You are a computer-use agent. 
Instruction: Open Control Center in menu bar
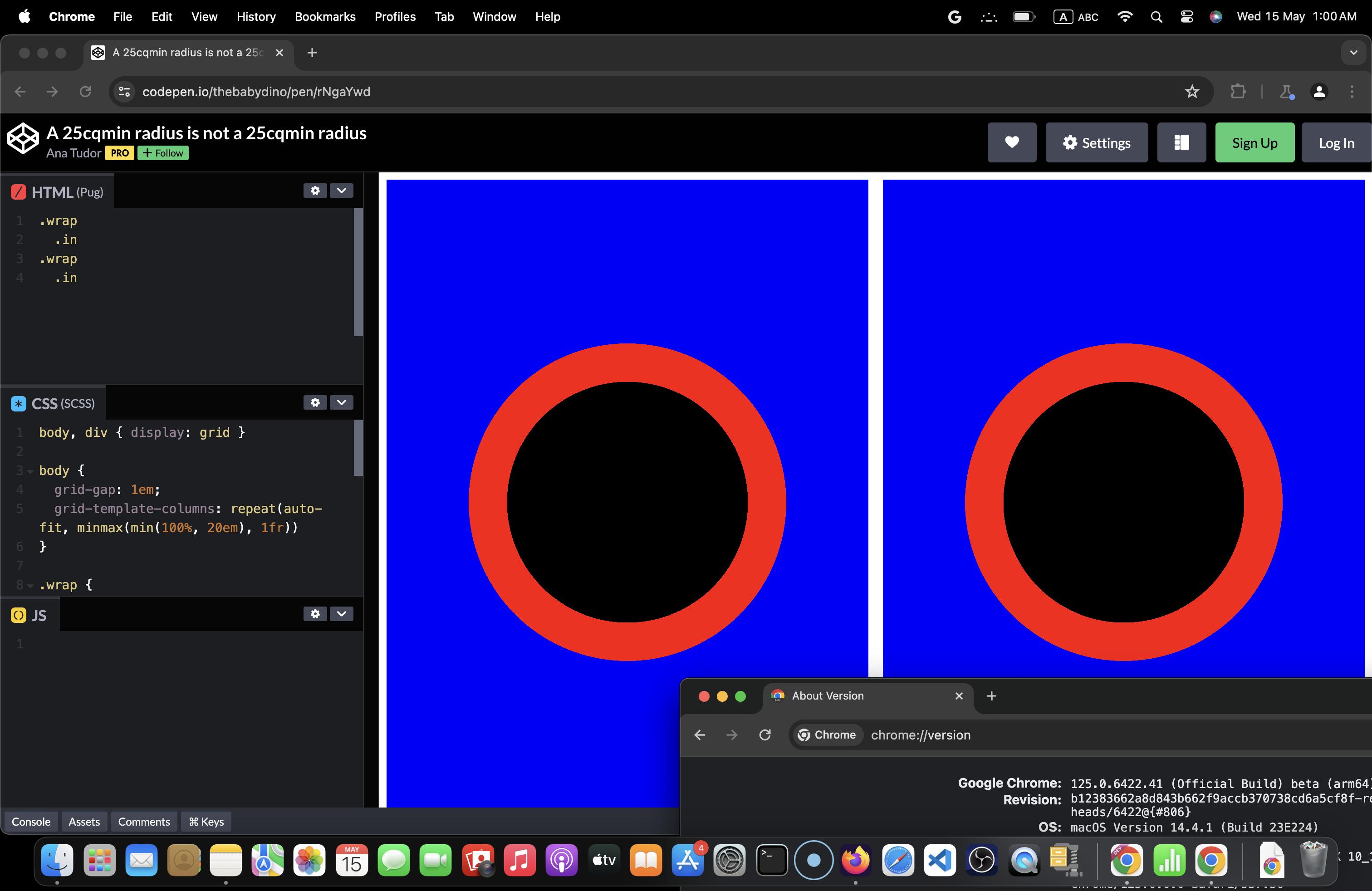[x=1186, y=17]
